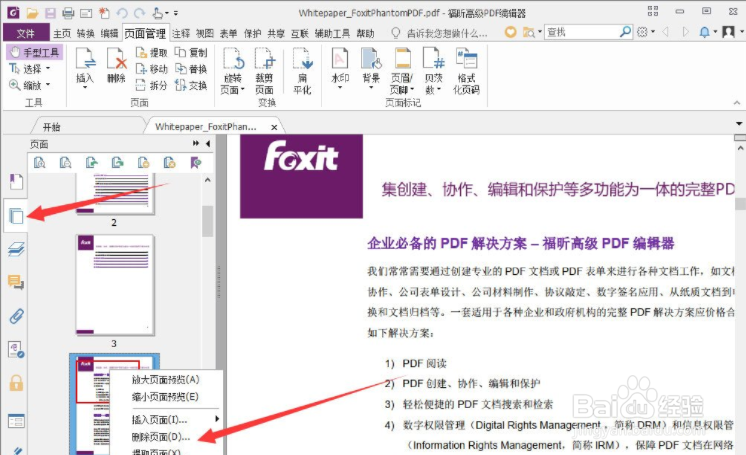Click the Delete pages (删除) ribbon icon
Screen dimensions: 746x455
117,66
